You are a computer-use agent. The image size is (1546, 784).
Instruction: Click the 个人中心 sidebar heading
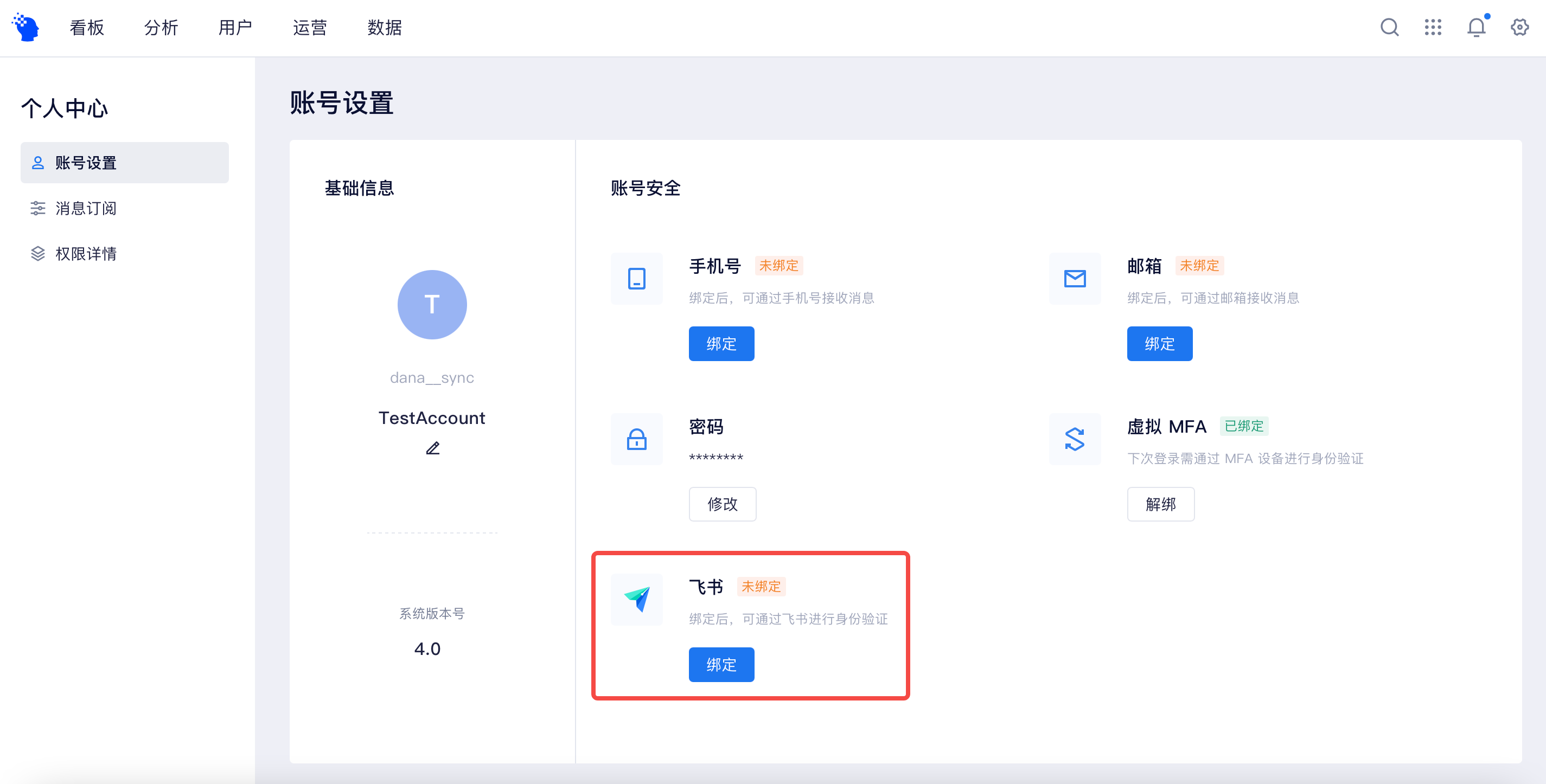click(65, 108)
